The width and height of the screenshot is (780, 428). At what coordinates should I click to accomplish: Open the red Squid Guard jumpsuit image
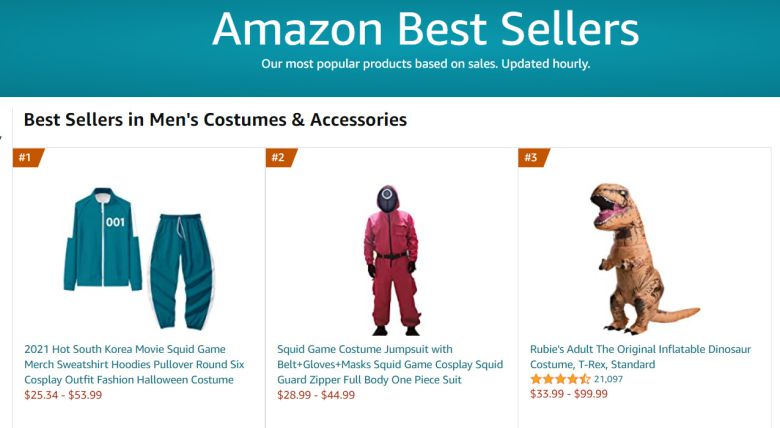(390, 259)
